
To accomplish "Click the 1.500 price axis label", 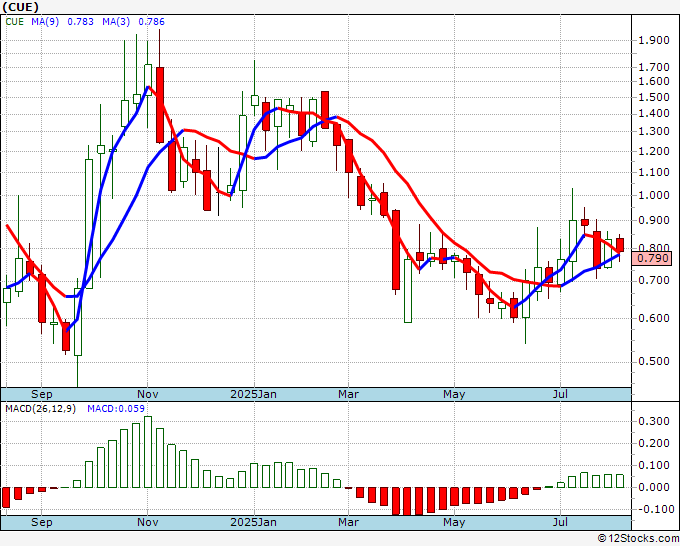I will click(654, 97).
